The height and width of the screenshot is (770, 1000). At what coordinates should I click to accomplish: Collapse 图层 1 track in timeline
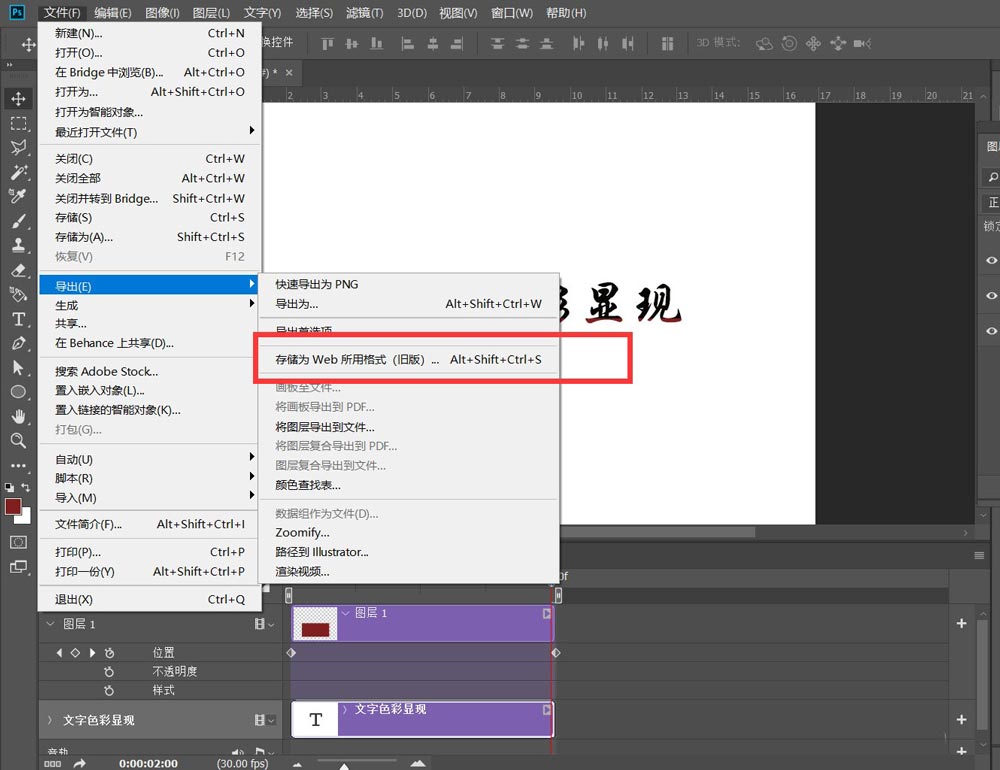50,623
